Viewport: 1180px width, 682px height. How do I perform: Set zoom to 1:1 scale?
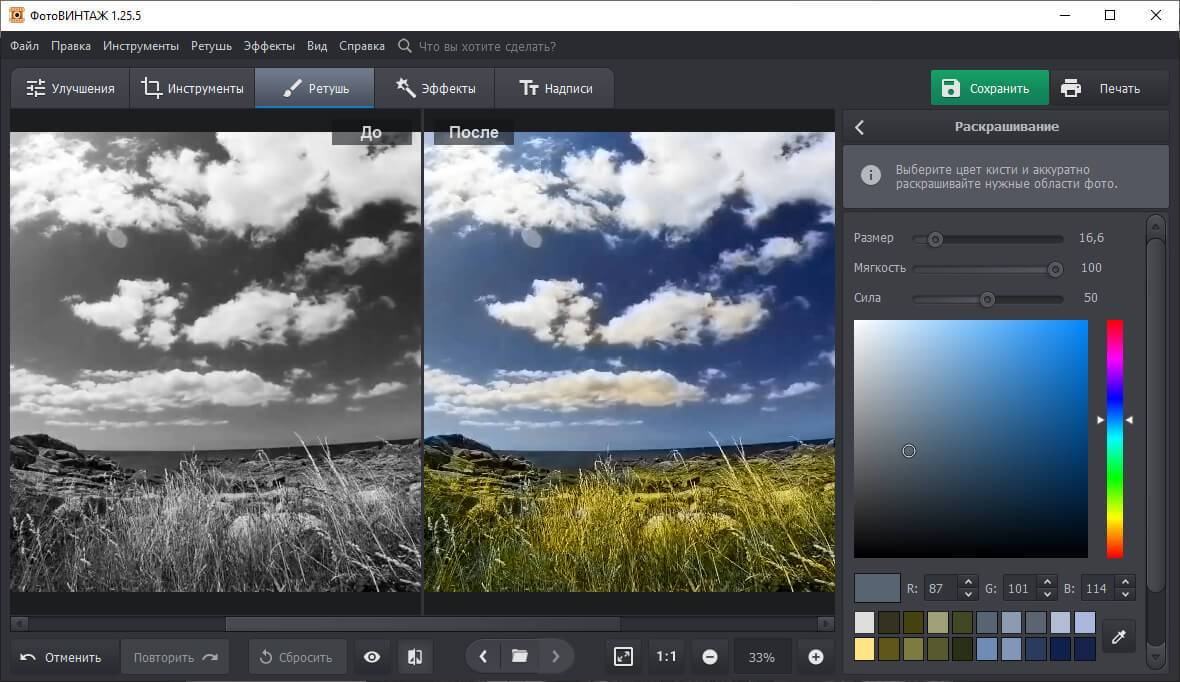click(x=666, y=657)
